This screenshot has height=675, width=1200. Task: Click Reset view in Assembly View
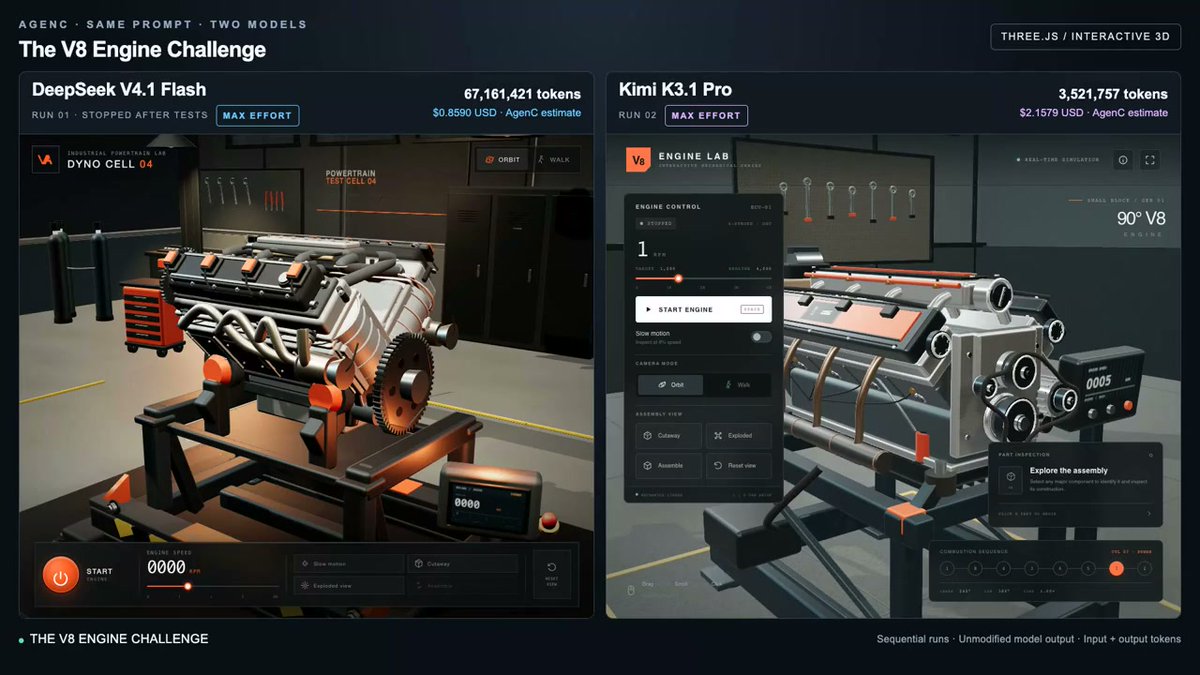[739, 466]
